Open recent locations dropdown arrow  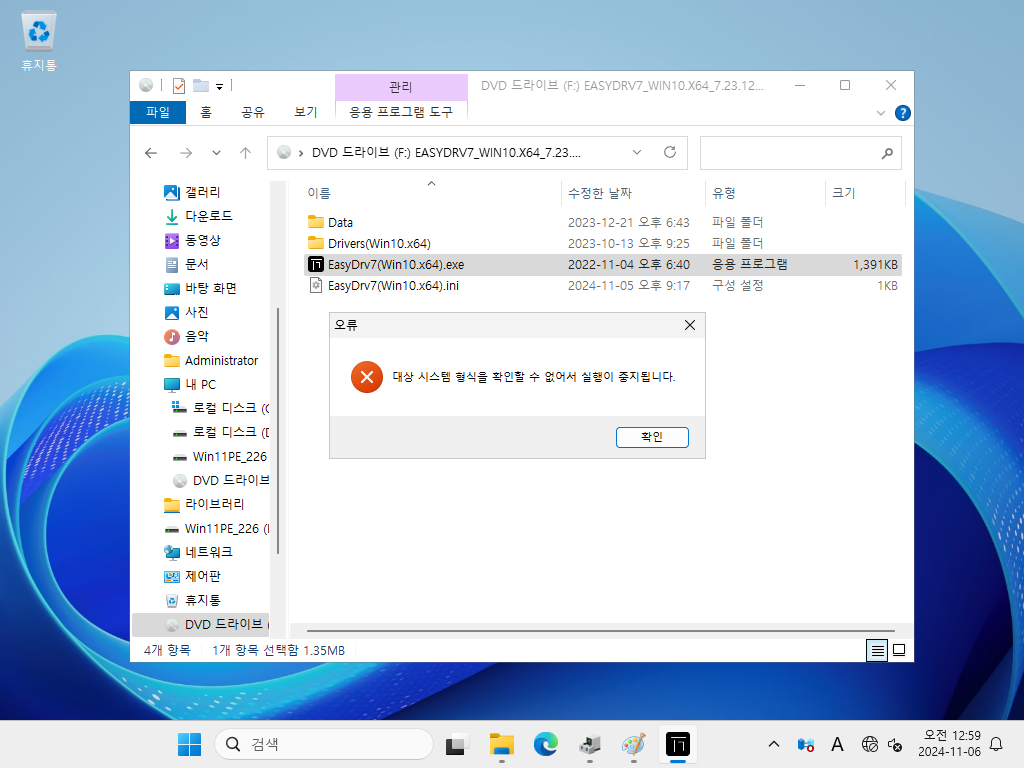tap(216, 153)
